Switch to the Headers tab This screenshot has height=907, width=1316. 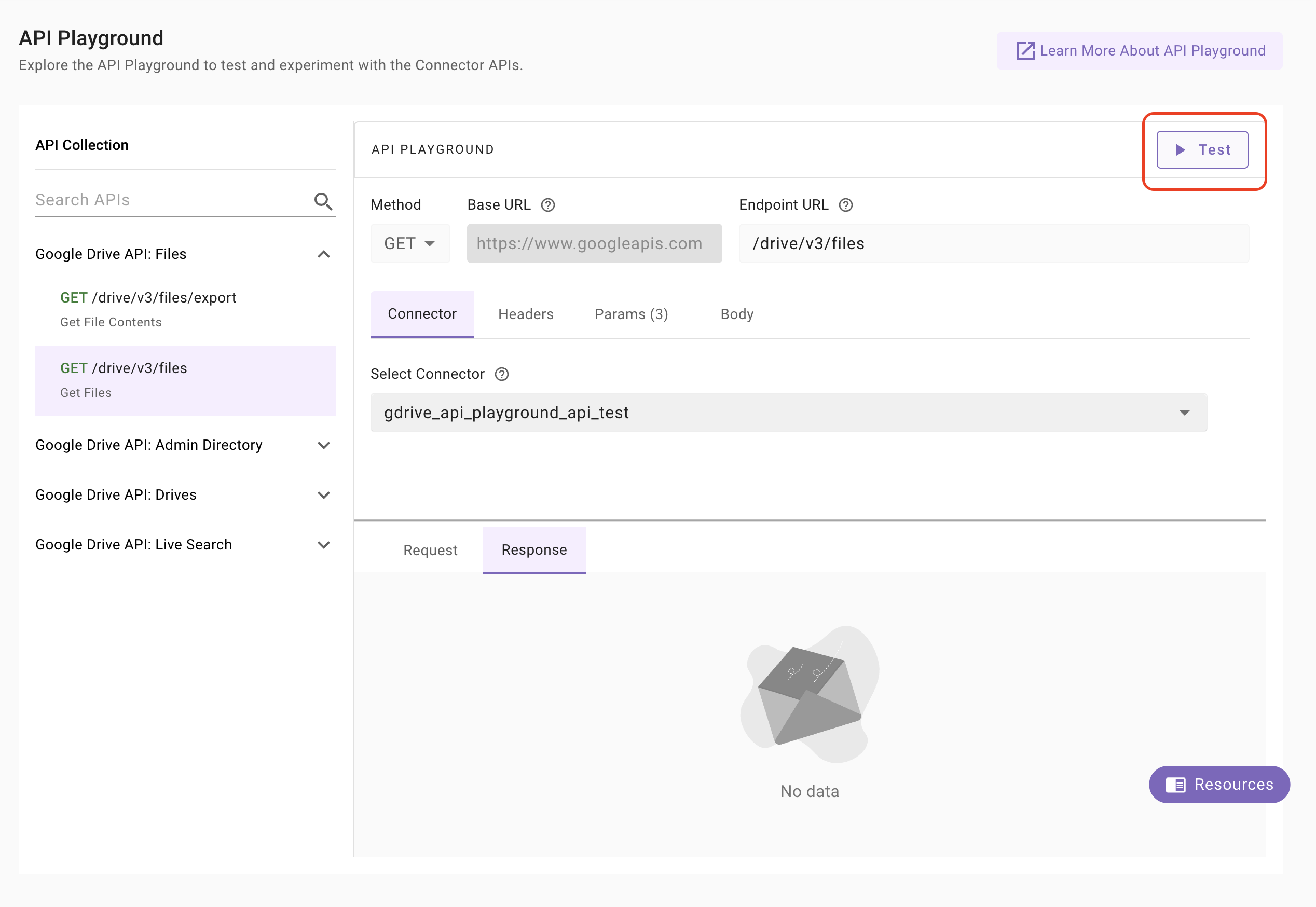(525, 314)
